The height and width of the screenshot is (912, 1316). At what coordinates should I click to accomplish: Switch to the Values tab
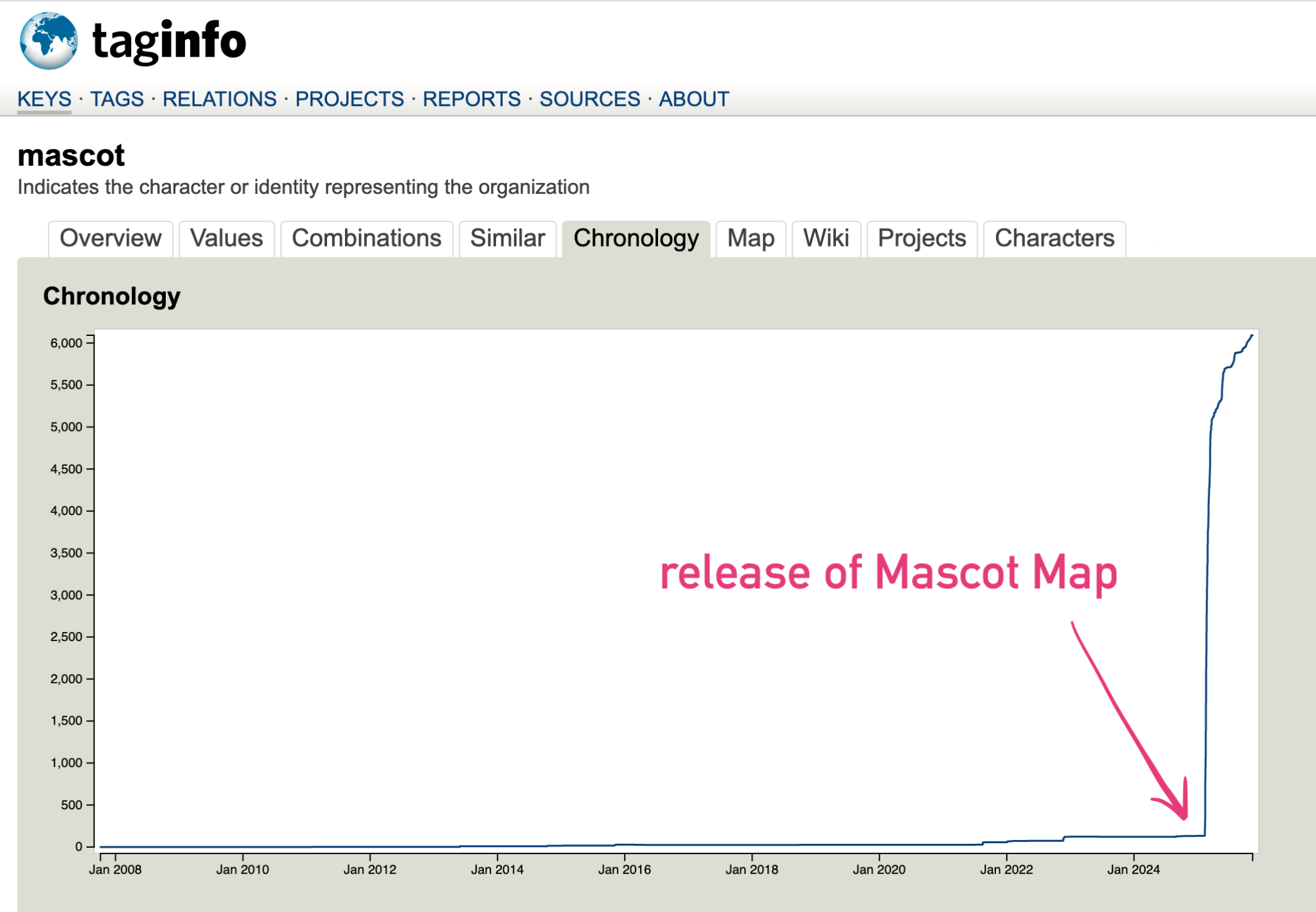(x=226, y=238)
